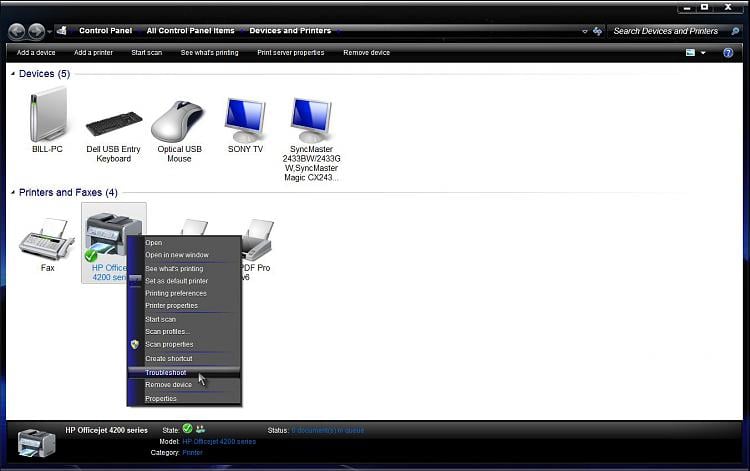Click the Printer category value
Viewport: 750px width, 471px height.
pyautogui.click(x=192, y=452)
